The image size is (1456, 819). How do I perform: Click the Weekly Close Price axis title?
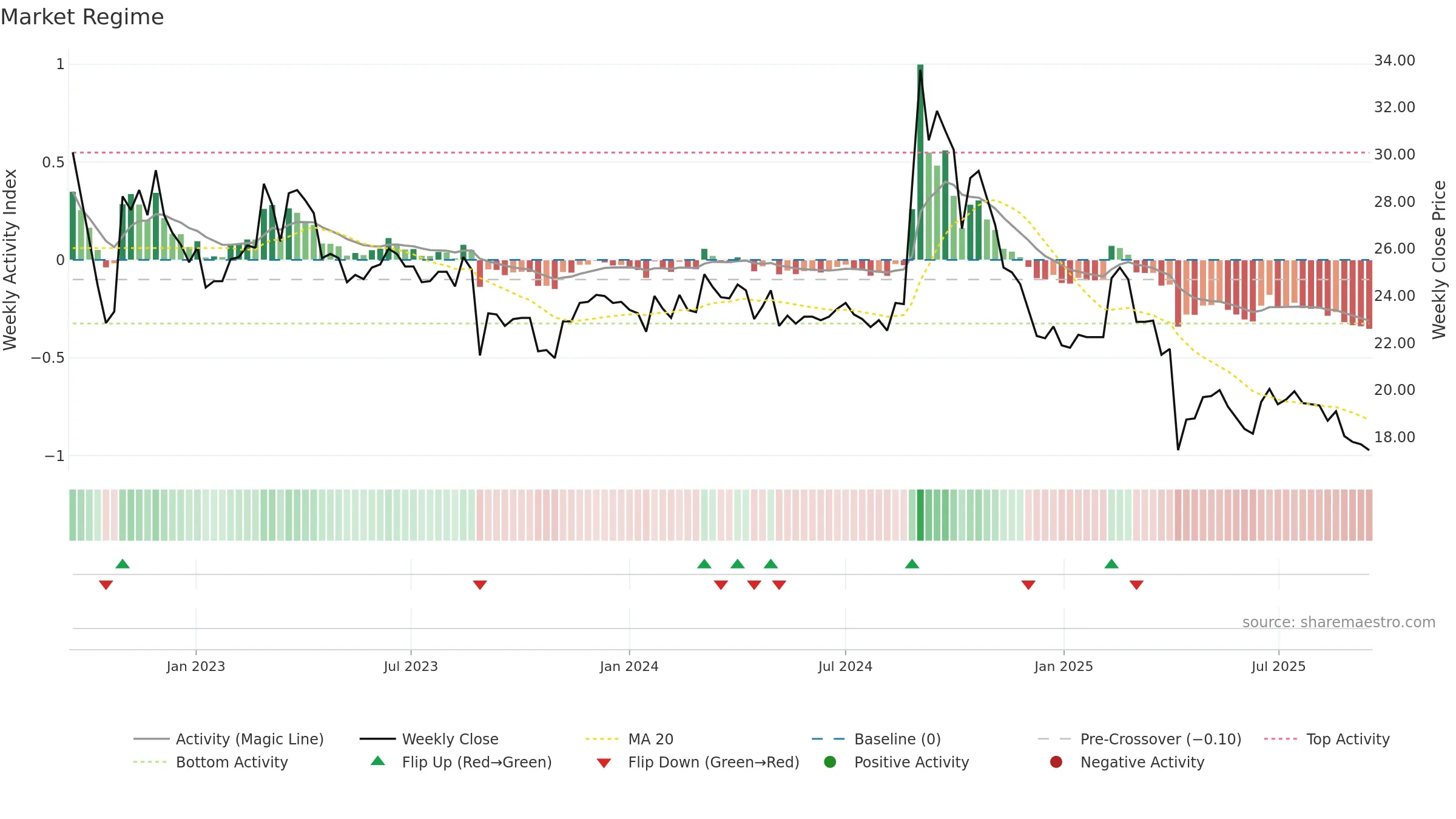1439,260
